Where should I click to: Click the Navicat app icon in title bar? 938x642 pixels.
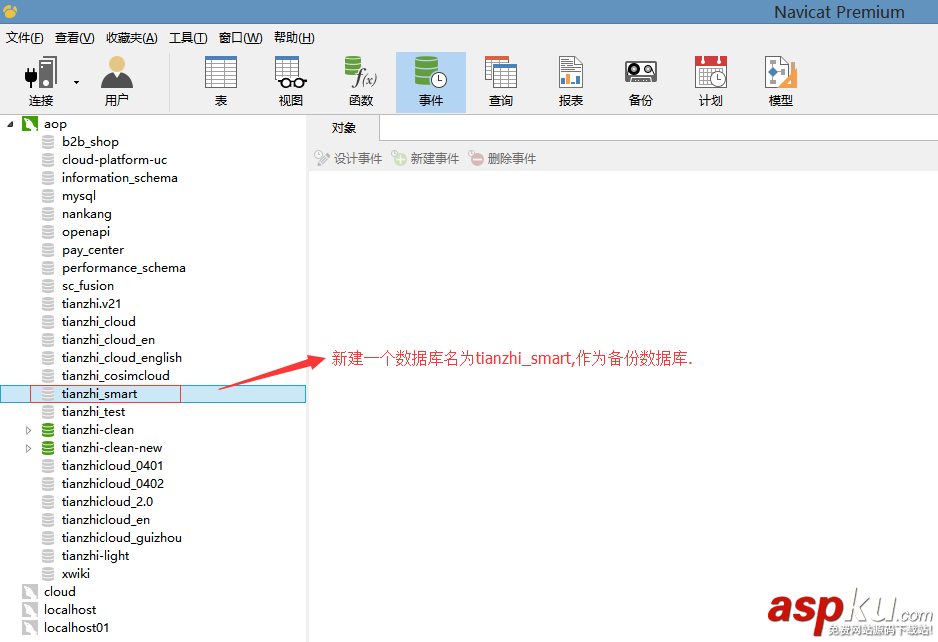point(10,11)
